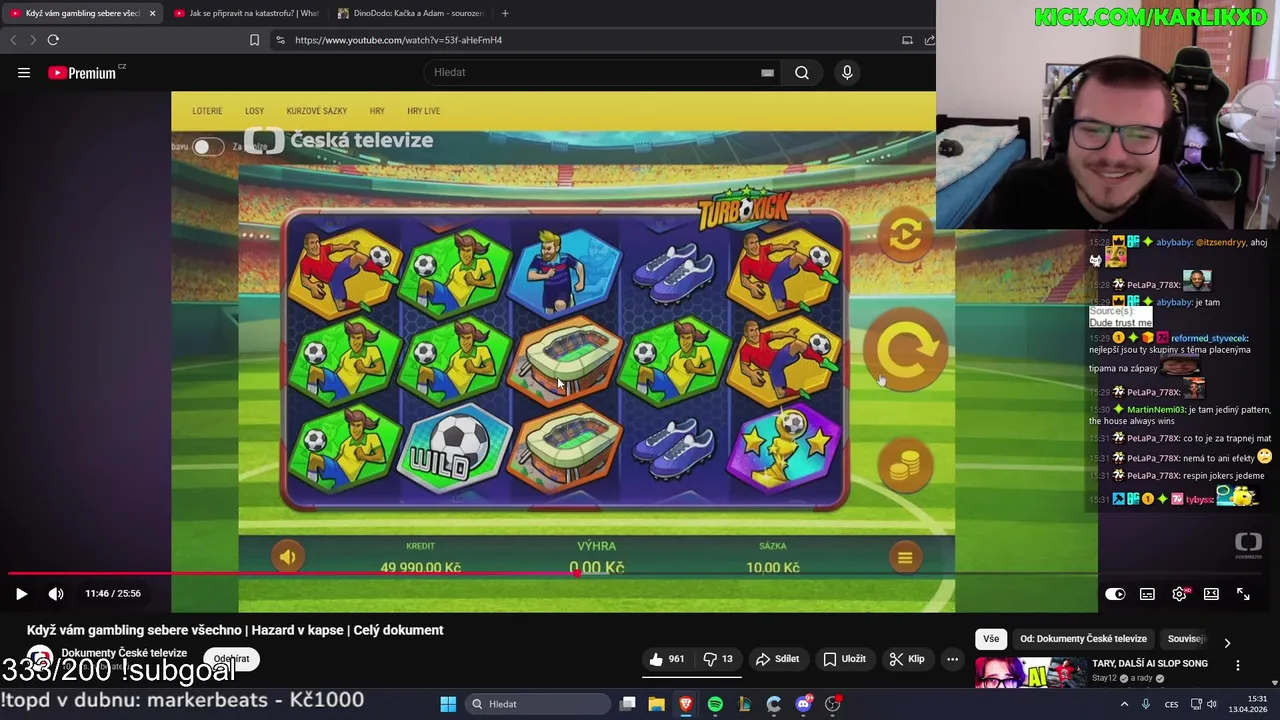This screenshot has height=720, width=1280.
Task: Click the 'LOTERIE' menu in the game video
Action: point(207,111)
